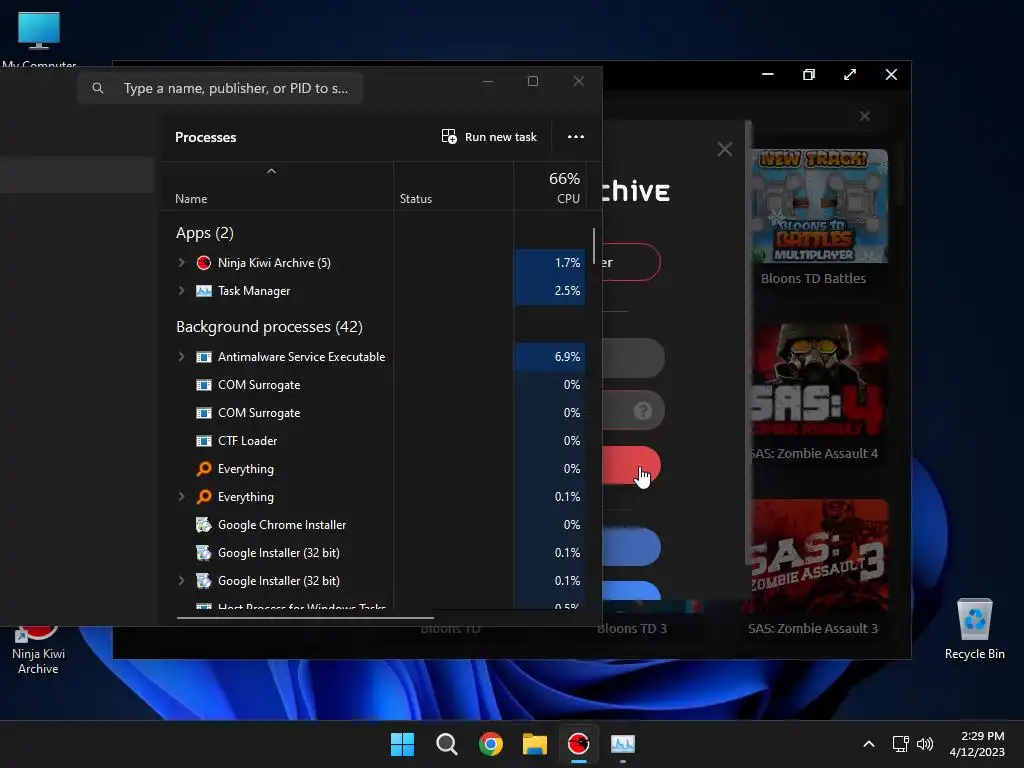Expand Antimalware Service Executable entry
The image size is (1024, 768).
point(182,357)
